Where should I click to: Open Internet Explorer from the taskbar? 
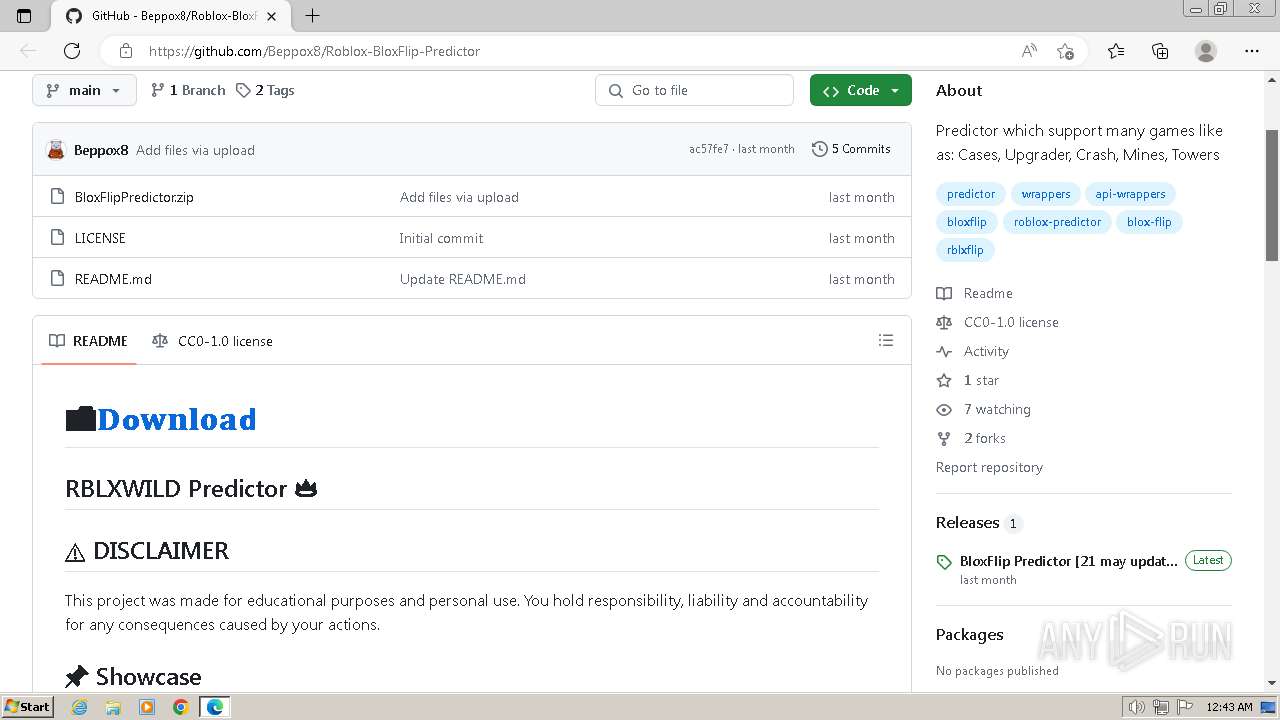point(80,707)
